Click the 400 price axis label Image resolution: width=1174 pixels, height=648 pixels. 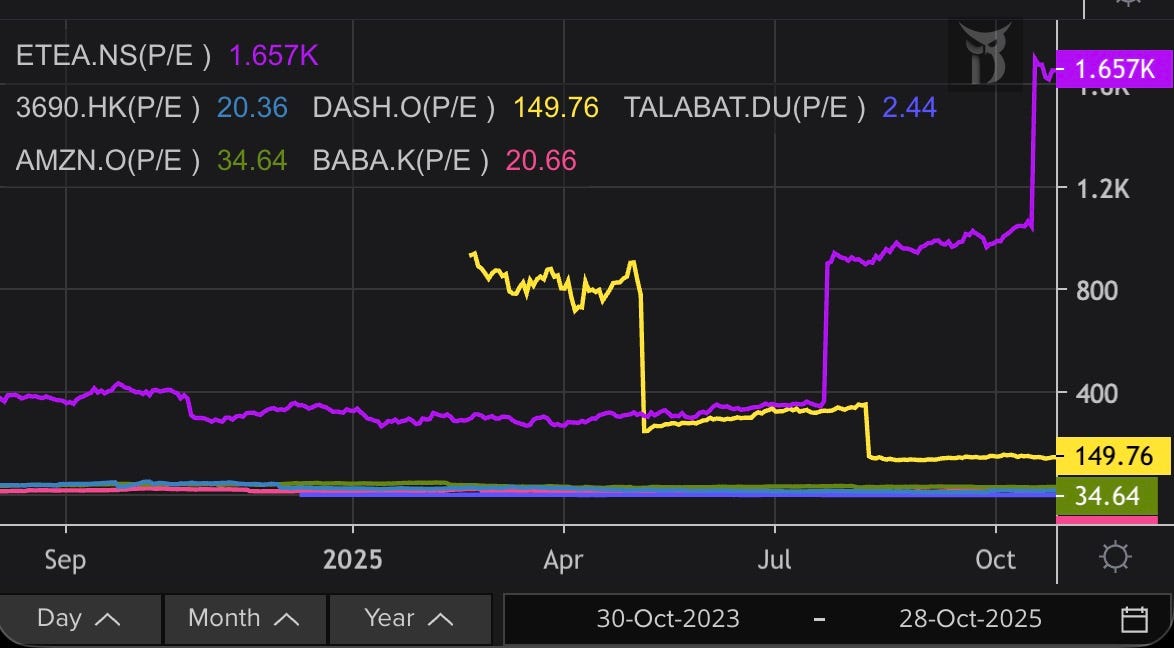pos(1097,393)
